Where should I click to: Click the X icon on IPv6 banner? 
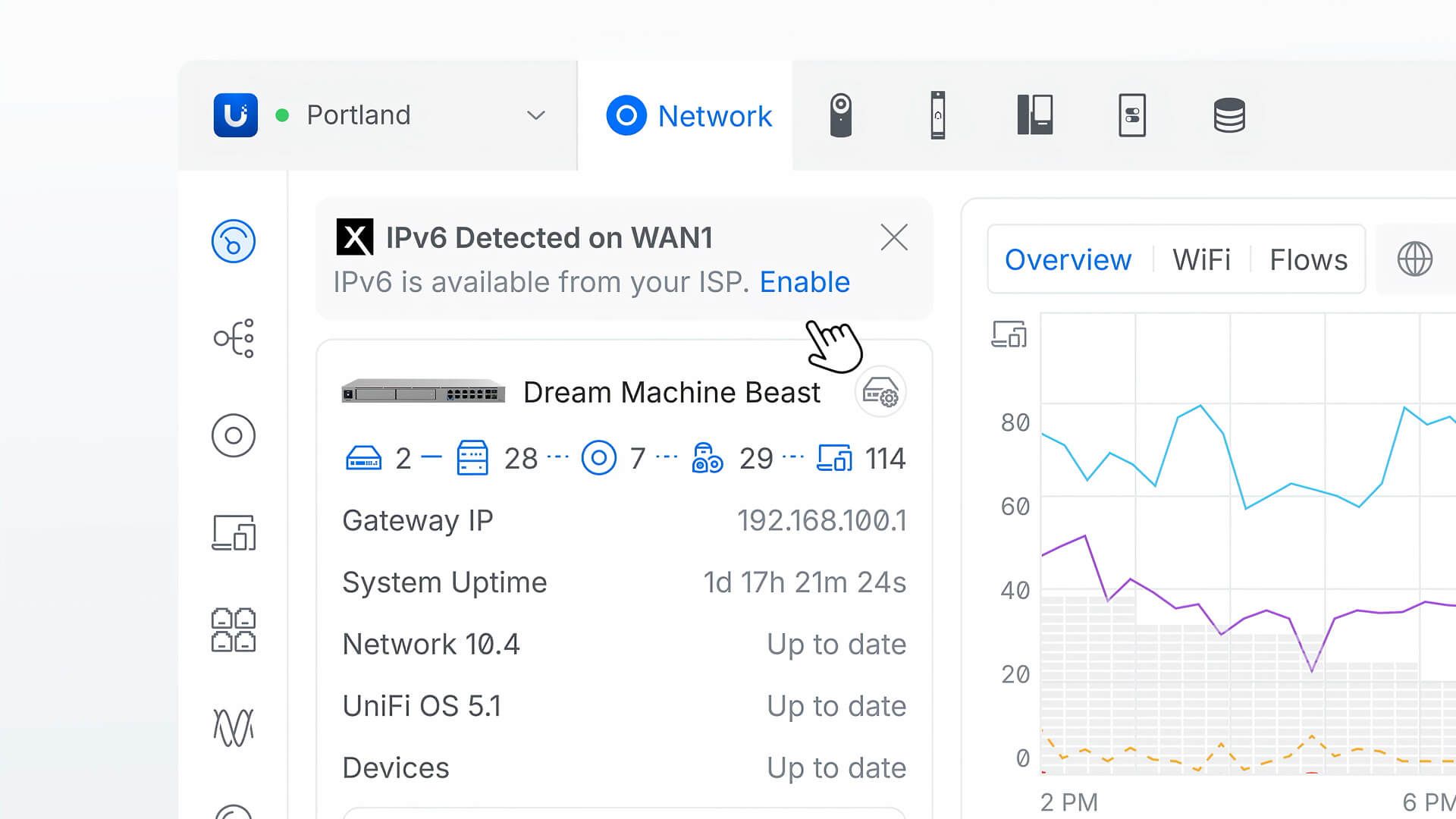[355, 237]
